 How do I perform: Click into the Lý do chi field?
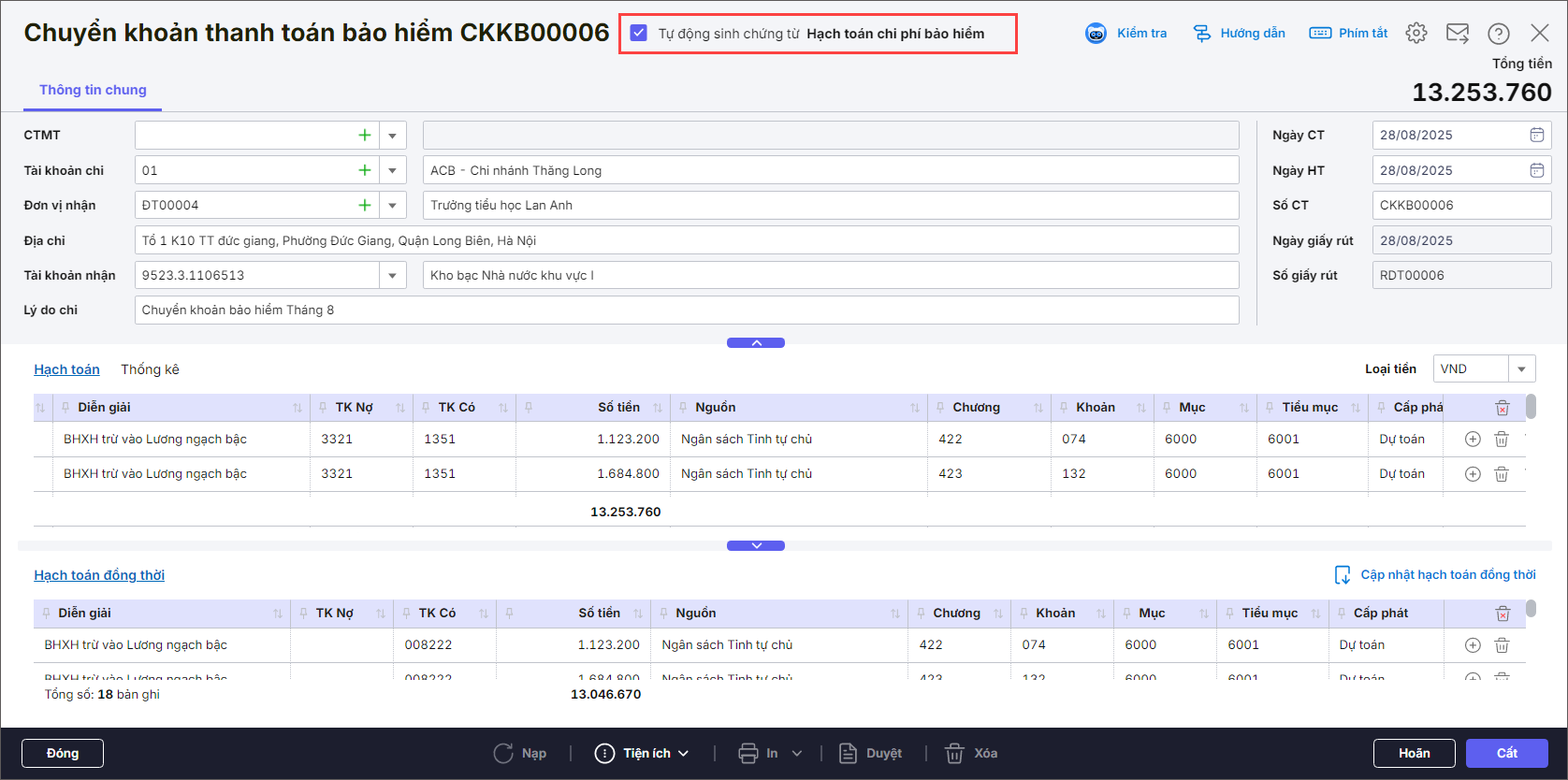(x=687, y=310)
